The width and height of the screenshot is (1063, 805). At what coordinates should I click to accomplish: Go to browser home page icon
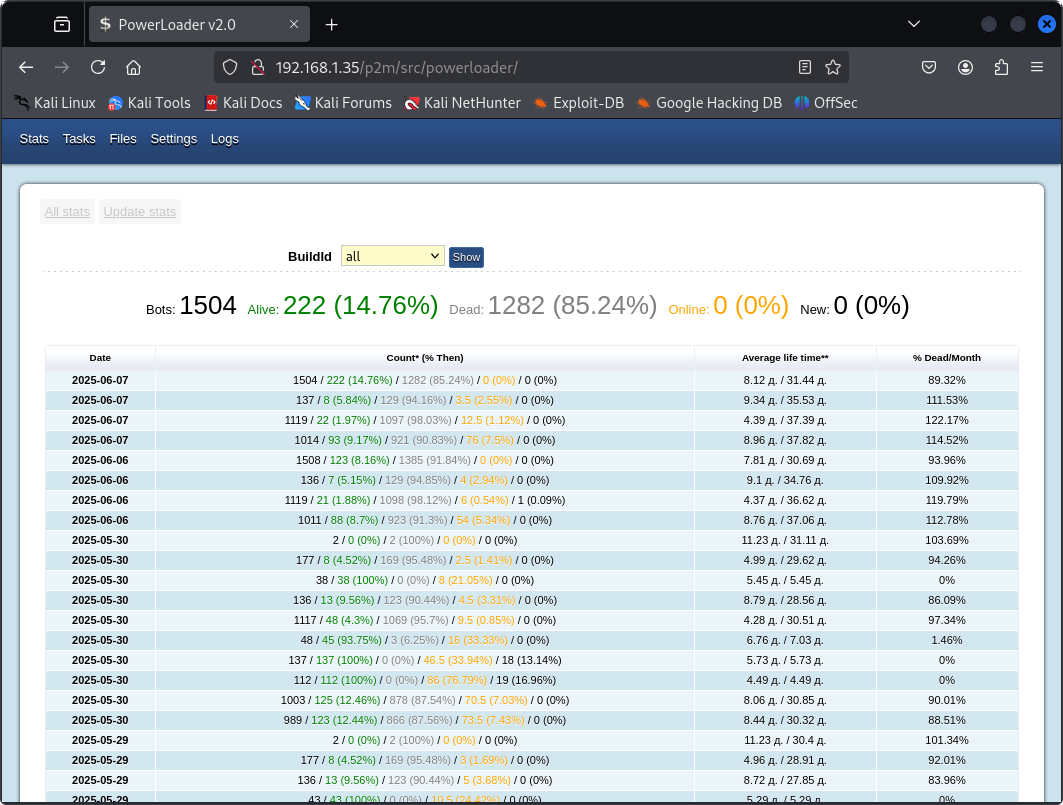[x=133, y=67]
